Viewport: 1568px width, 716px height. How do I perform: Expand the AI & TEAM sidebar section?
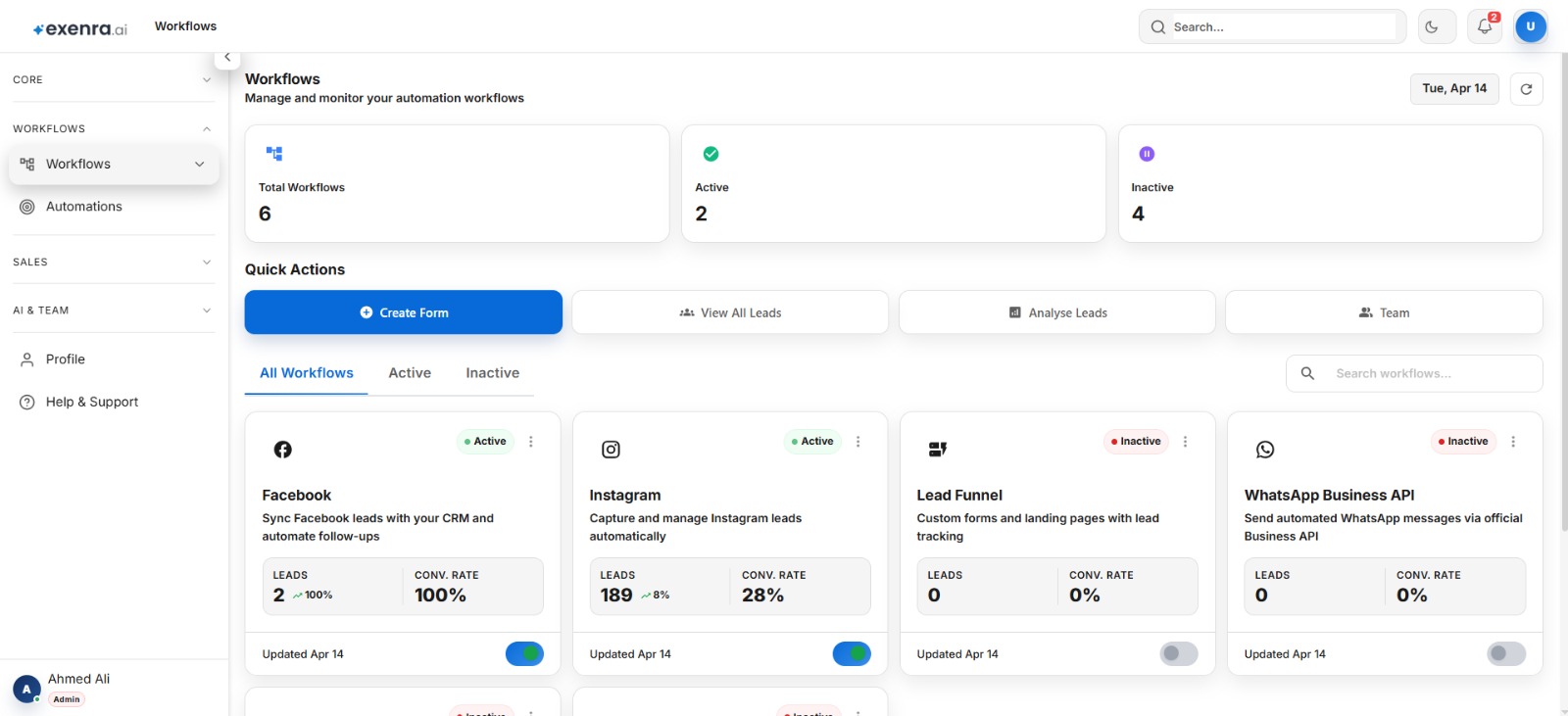pyautogui.click(x=114, y=310)
